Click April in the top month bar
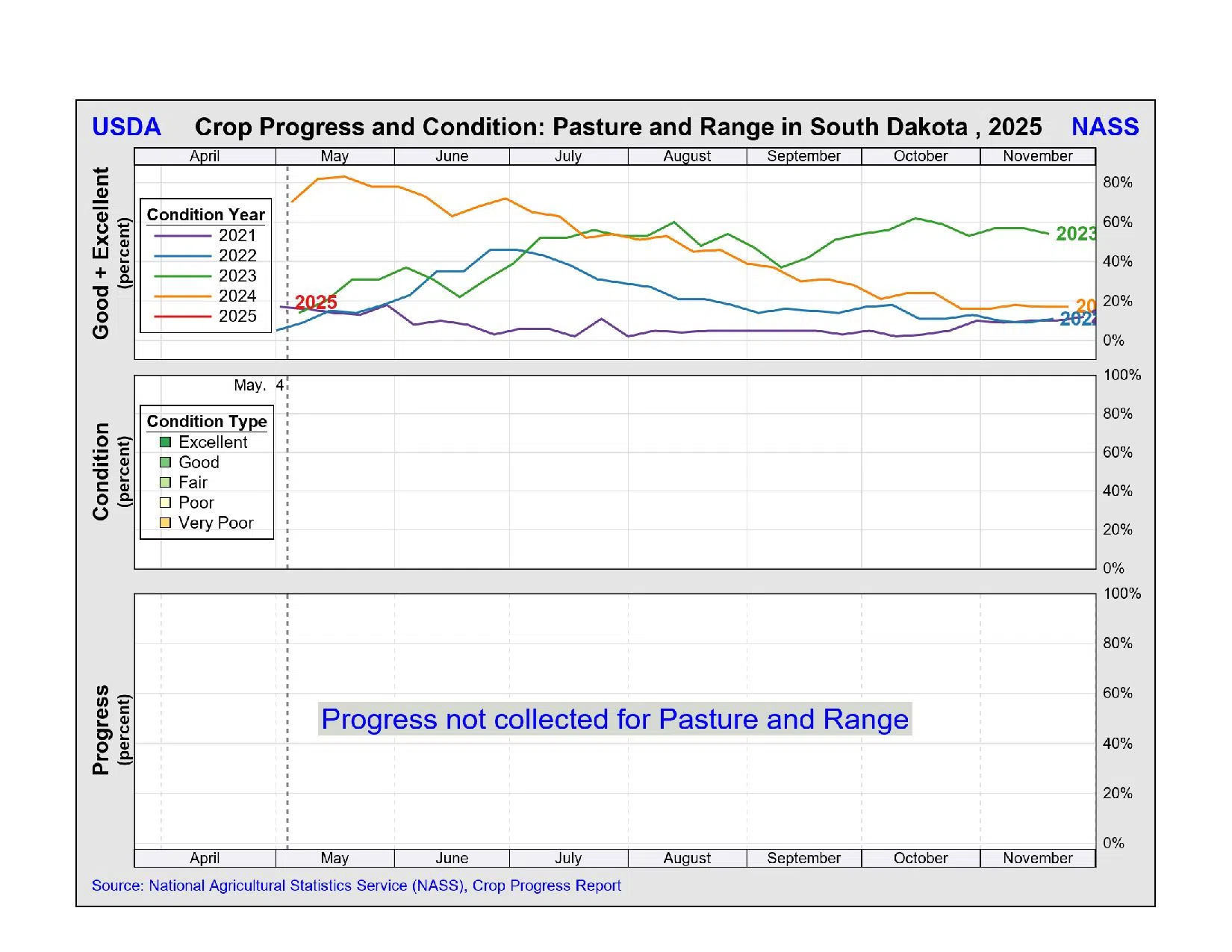 205,156
